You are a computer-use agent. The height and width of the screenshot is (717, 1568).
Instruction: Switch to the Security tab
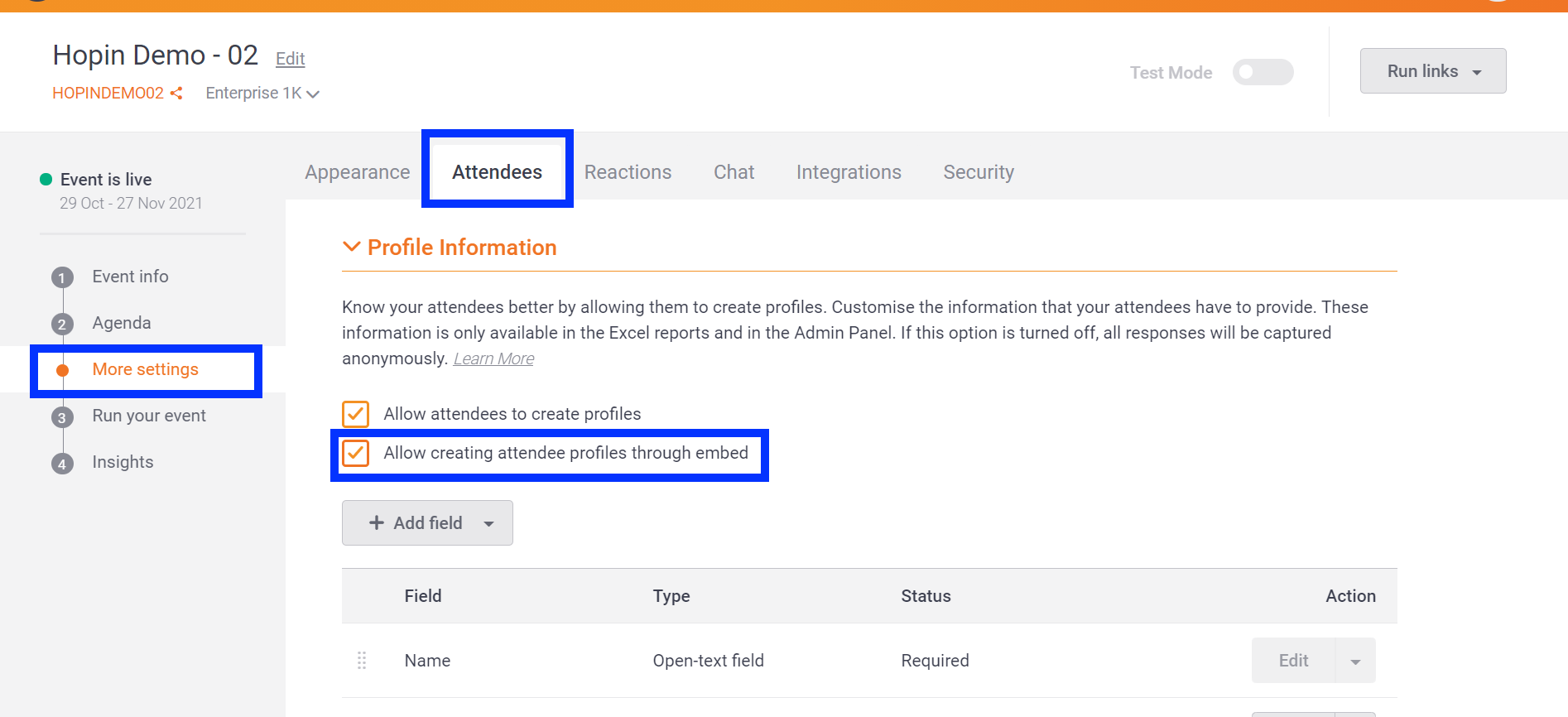[x=979, y=172]
